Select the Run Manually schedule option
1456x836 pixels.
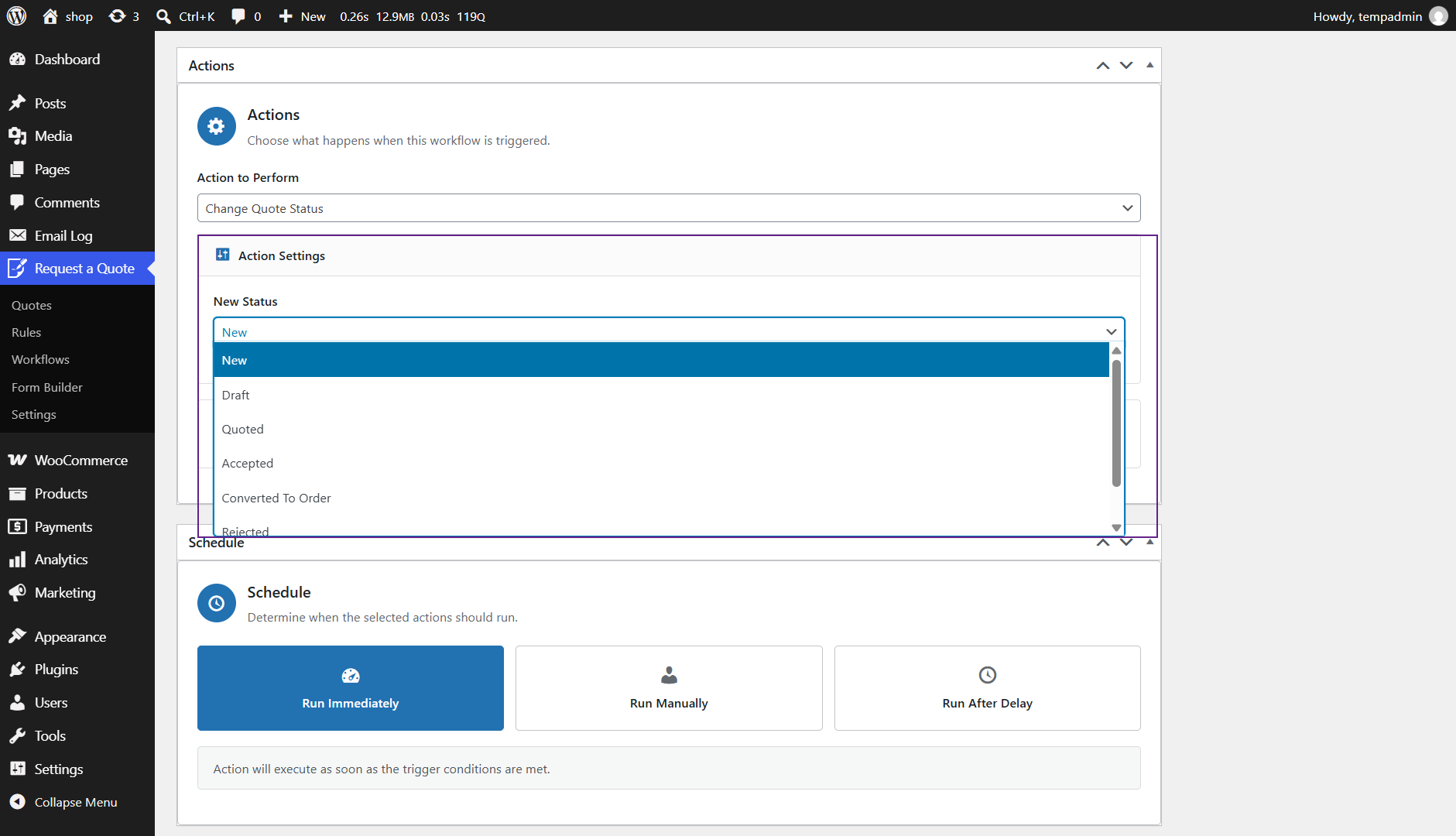(669, 688)
